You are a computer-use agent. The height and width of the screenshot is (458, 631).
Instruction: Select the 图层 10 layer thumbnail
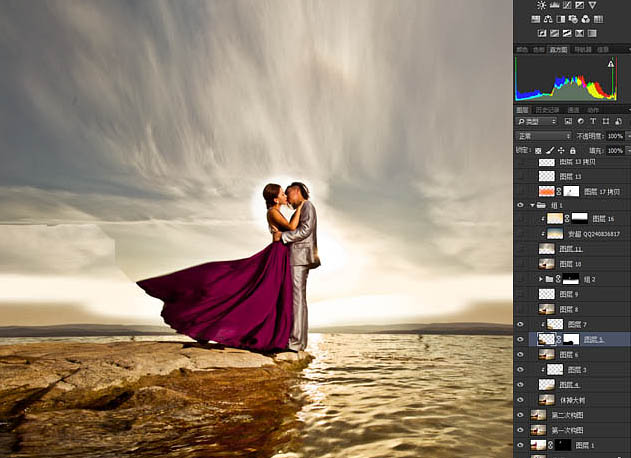[546, 264]
